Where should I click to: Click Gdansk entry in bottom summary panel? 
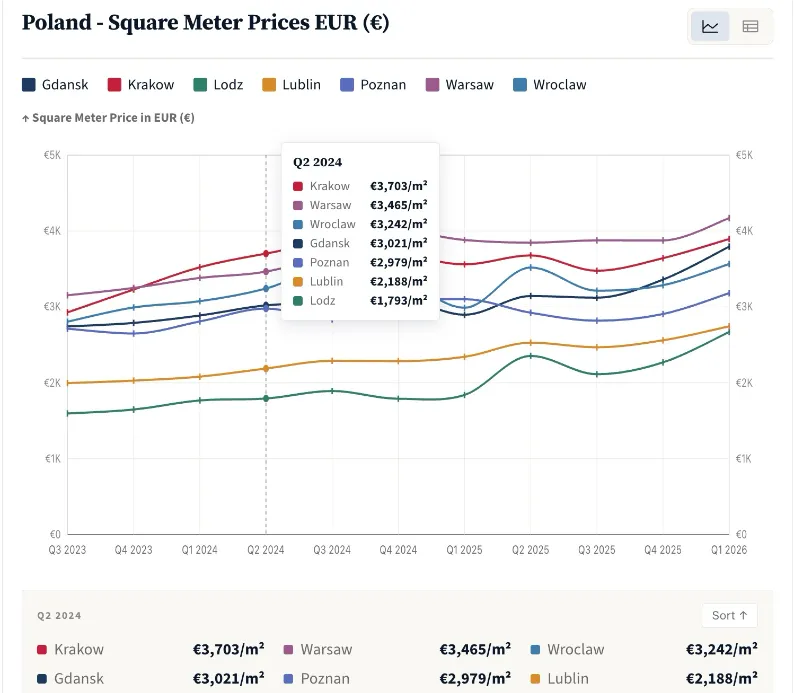150,679
